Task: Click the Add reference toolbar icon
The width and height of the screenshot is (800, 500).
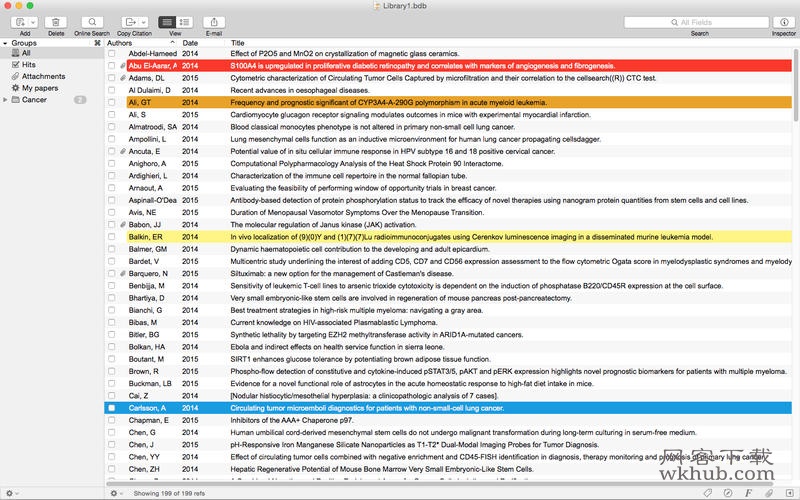Action: click(x=20, y=22)
